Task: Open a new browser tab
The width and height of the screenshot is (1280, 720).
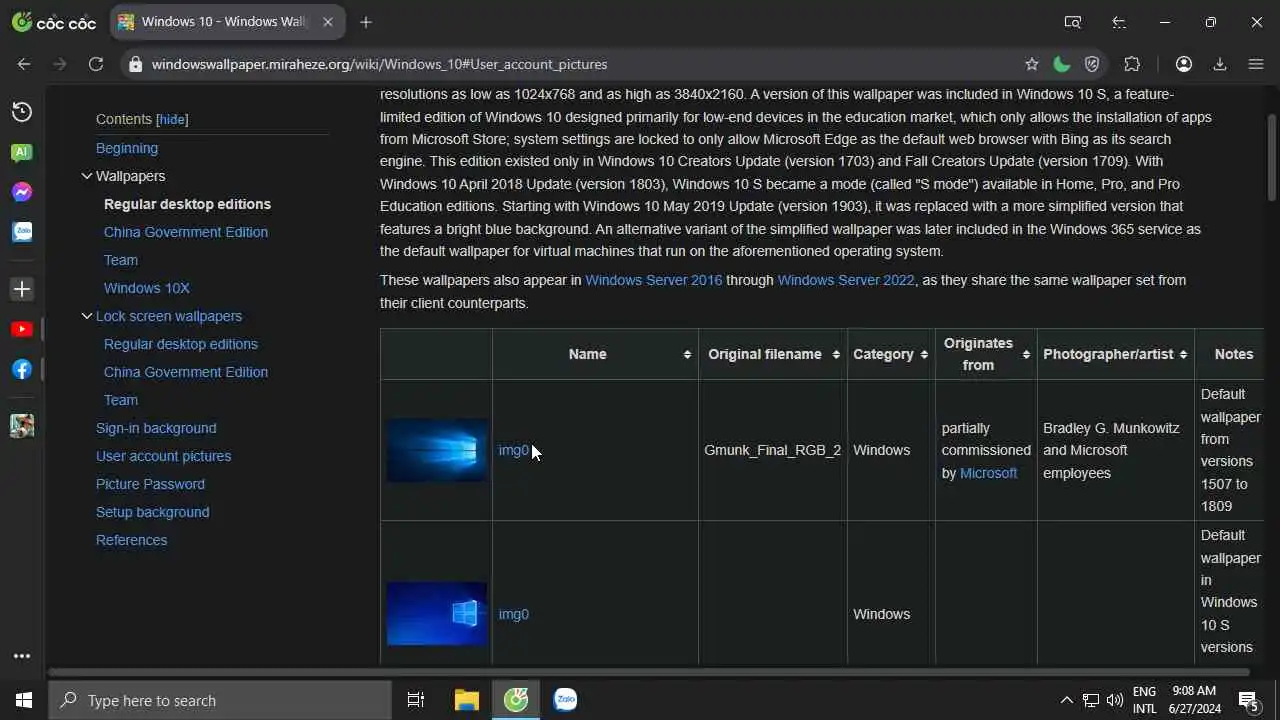Action: click(x=366, y=22)
